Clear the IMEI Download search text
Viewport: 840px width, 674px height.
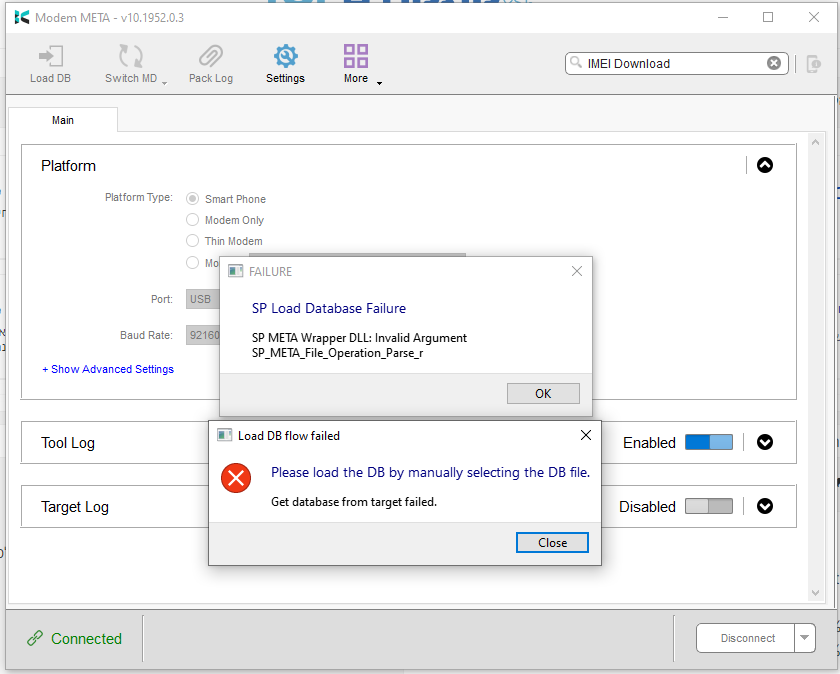point(774,63)
